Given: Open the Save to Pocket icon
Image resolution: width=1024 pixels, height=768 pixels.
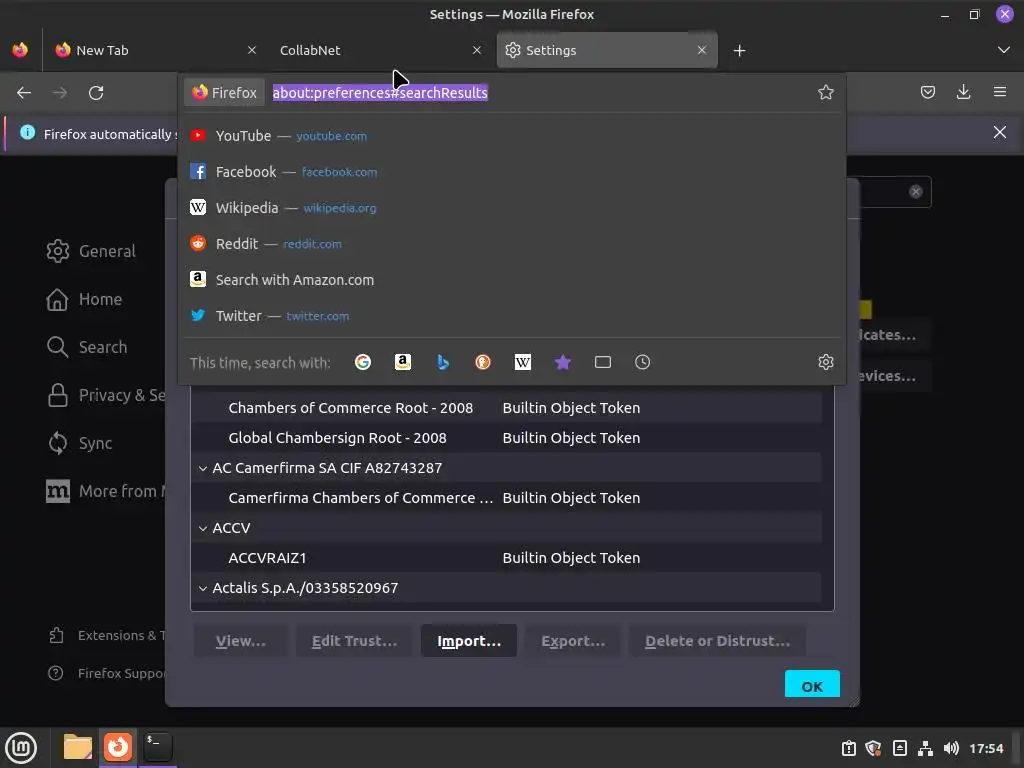Looking at the screenshot, I should coord(927,92).
